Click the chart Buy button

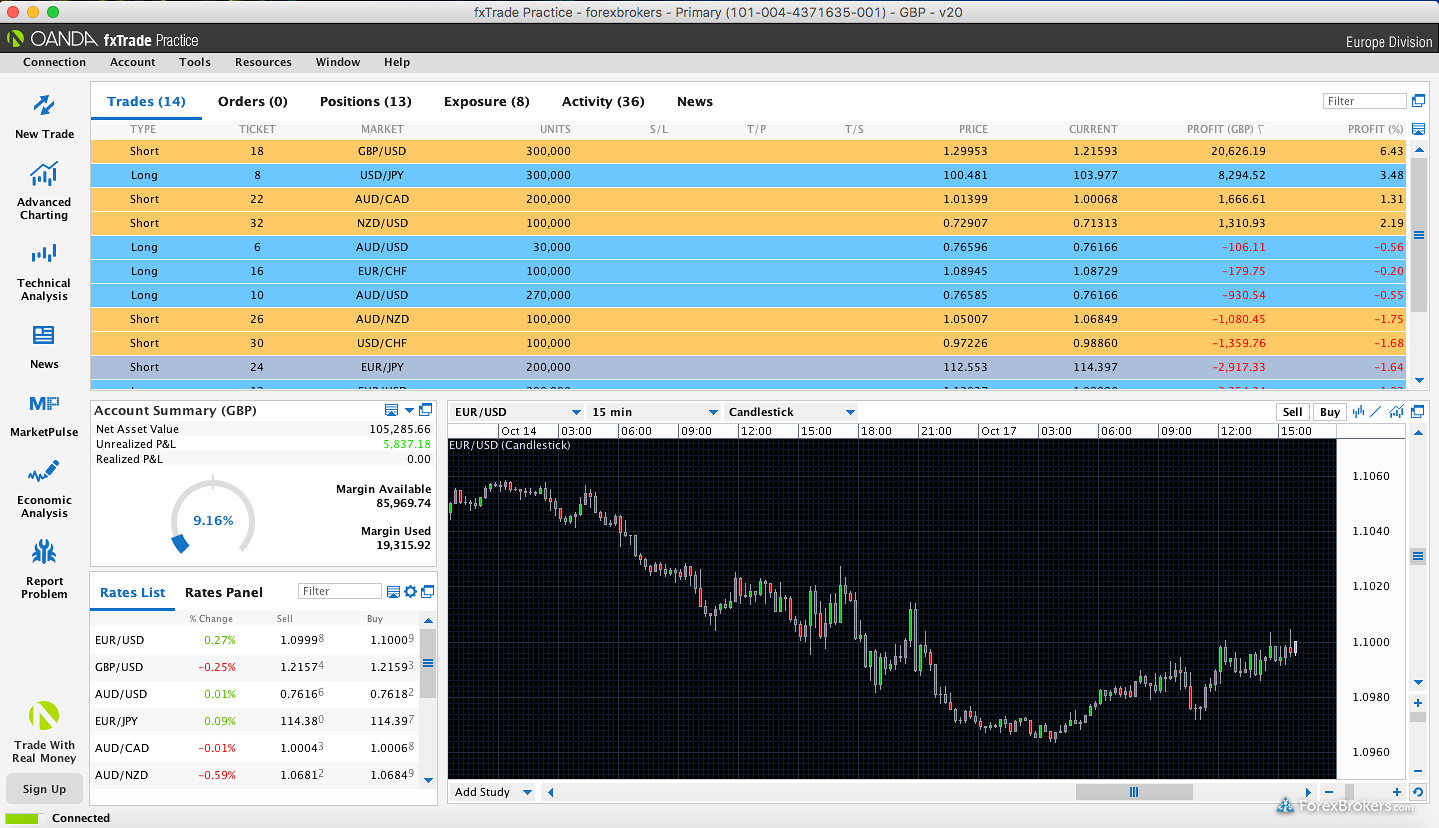(x=1330, y=412)
